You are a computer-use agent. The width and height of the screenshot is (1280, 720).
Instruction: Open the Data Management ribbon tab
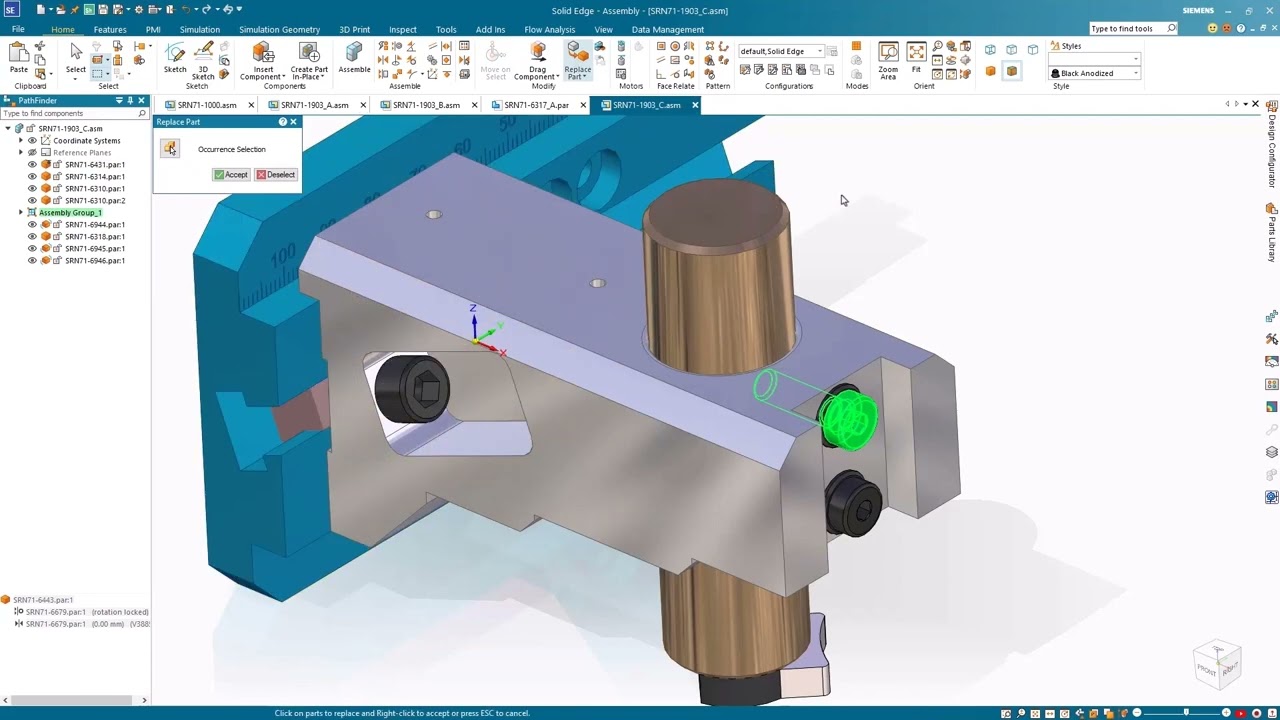click(668, 29)
